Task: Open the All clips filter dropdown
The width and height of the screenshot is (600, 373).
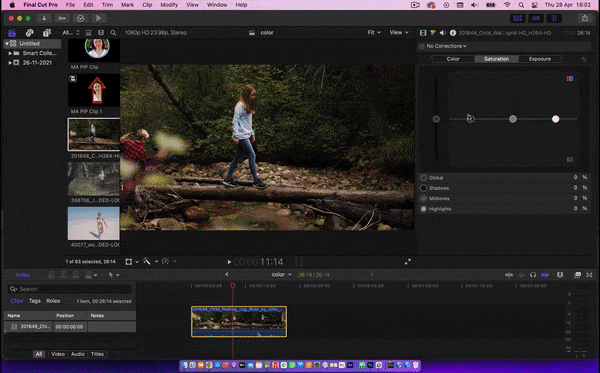Action: point(71,33)
